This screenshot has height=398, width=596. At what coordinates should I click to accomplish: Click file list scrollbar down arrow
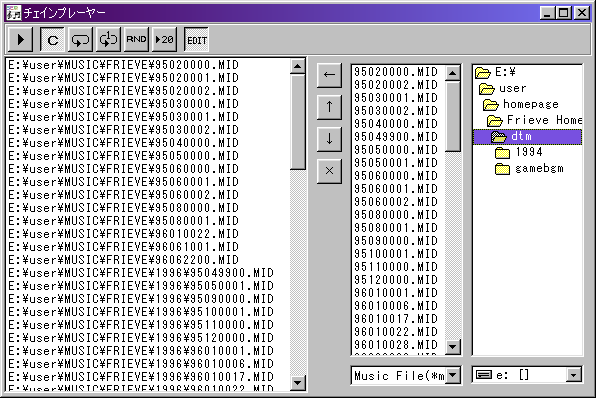(452, 346)
